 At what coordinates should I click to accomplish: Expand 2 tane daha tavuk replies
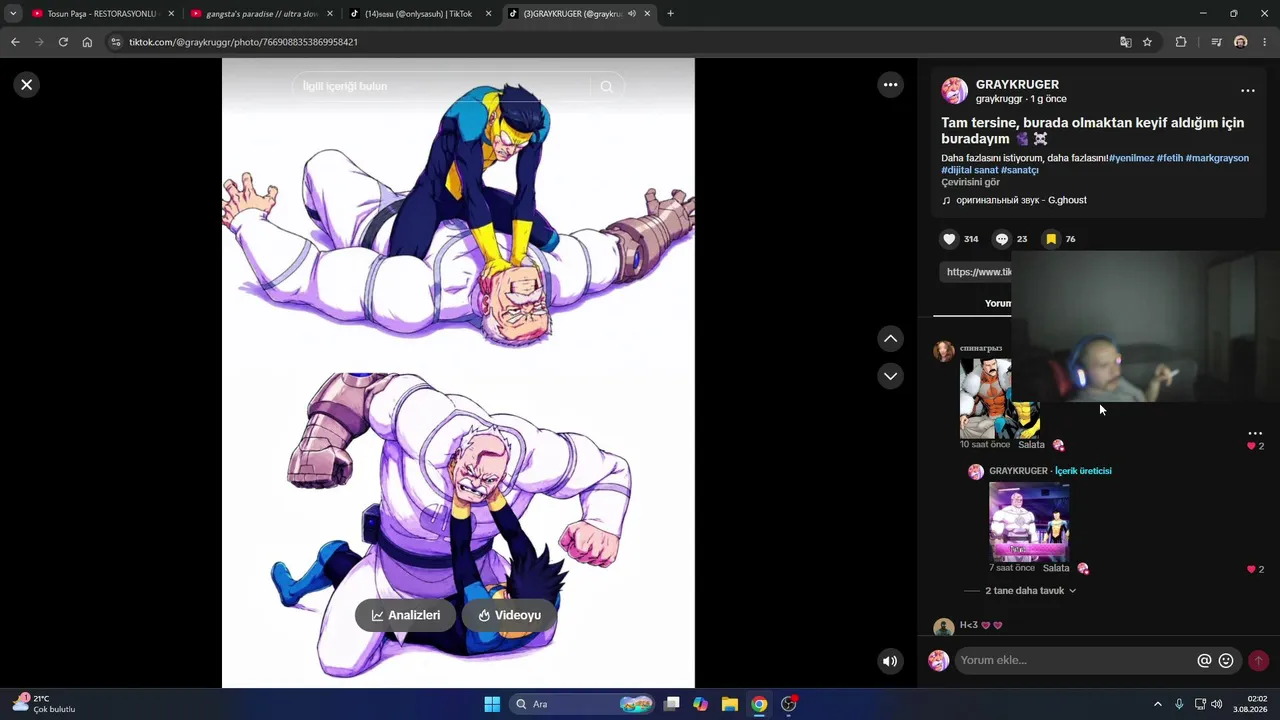click(x=1030, y=591)
